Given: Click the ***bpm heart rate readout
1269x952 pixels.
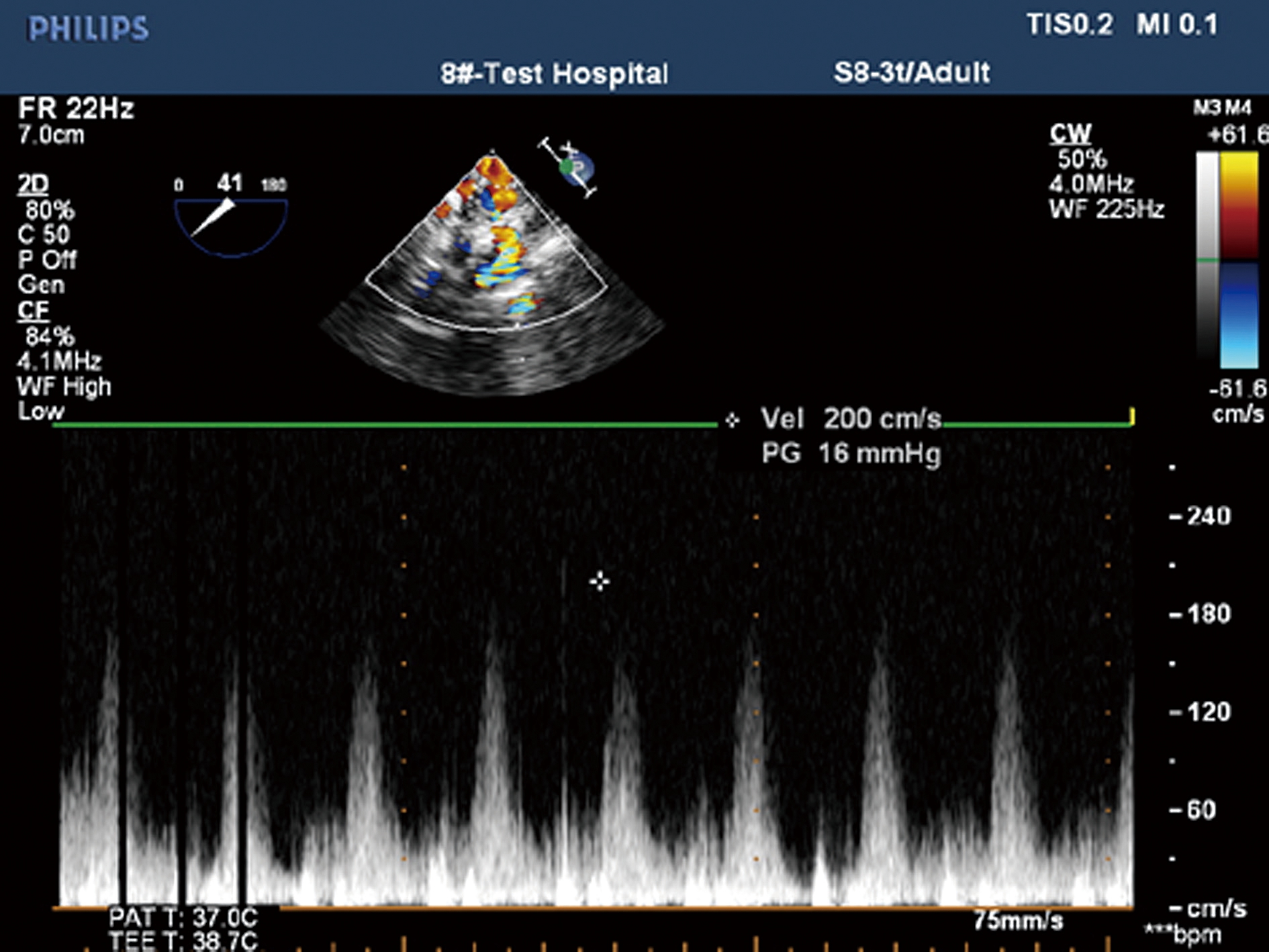Looking at the screenshot, I should click(1183, 935).
